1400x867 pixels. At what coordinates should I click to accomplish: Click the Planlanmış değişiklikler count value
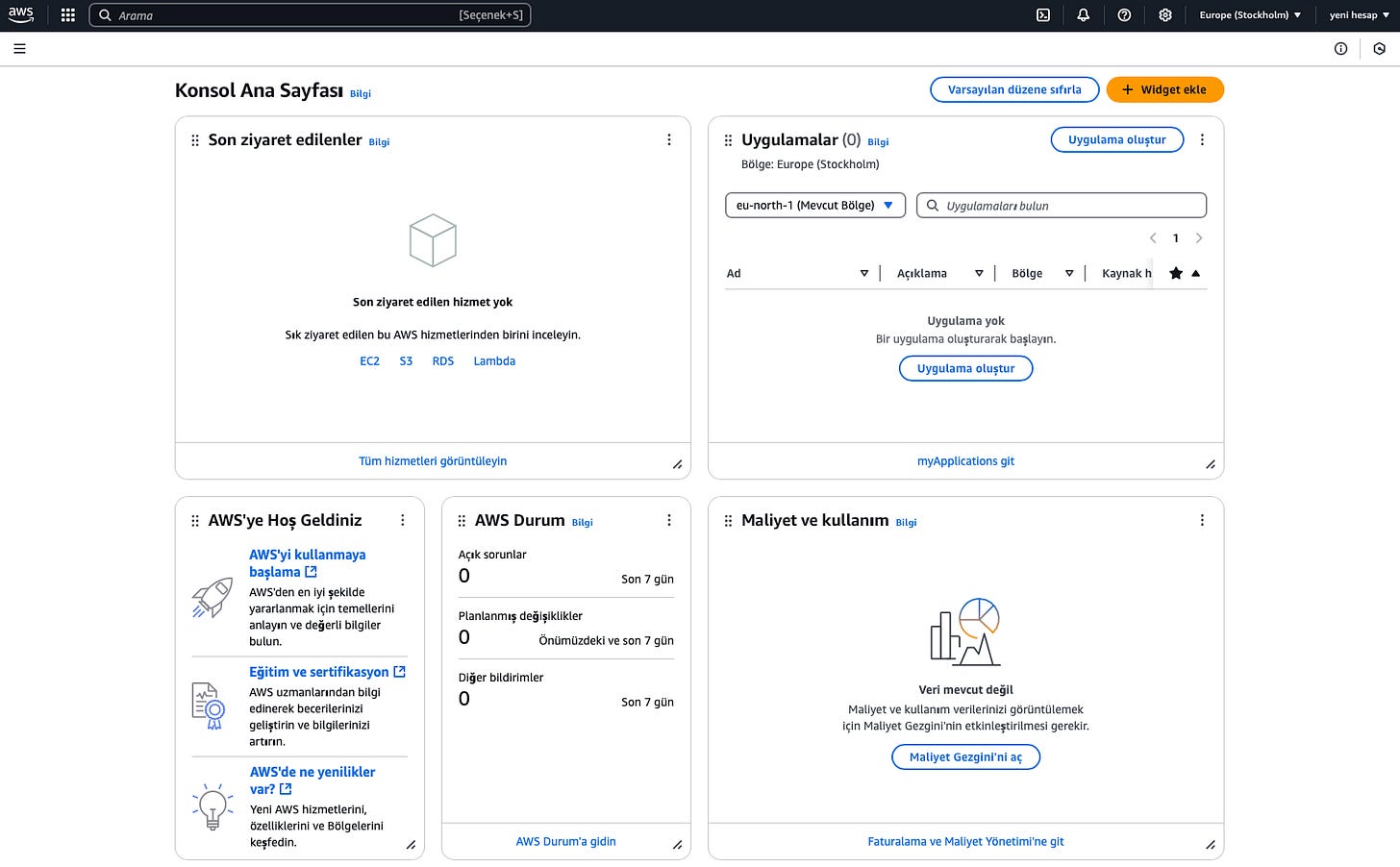coord(464,637)
